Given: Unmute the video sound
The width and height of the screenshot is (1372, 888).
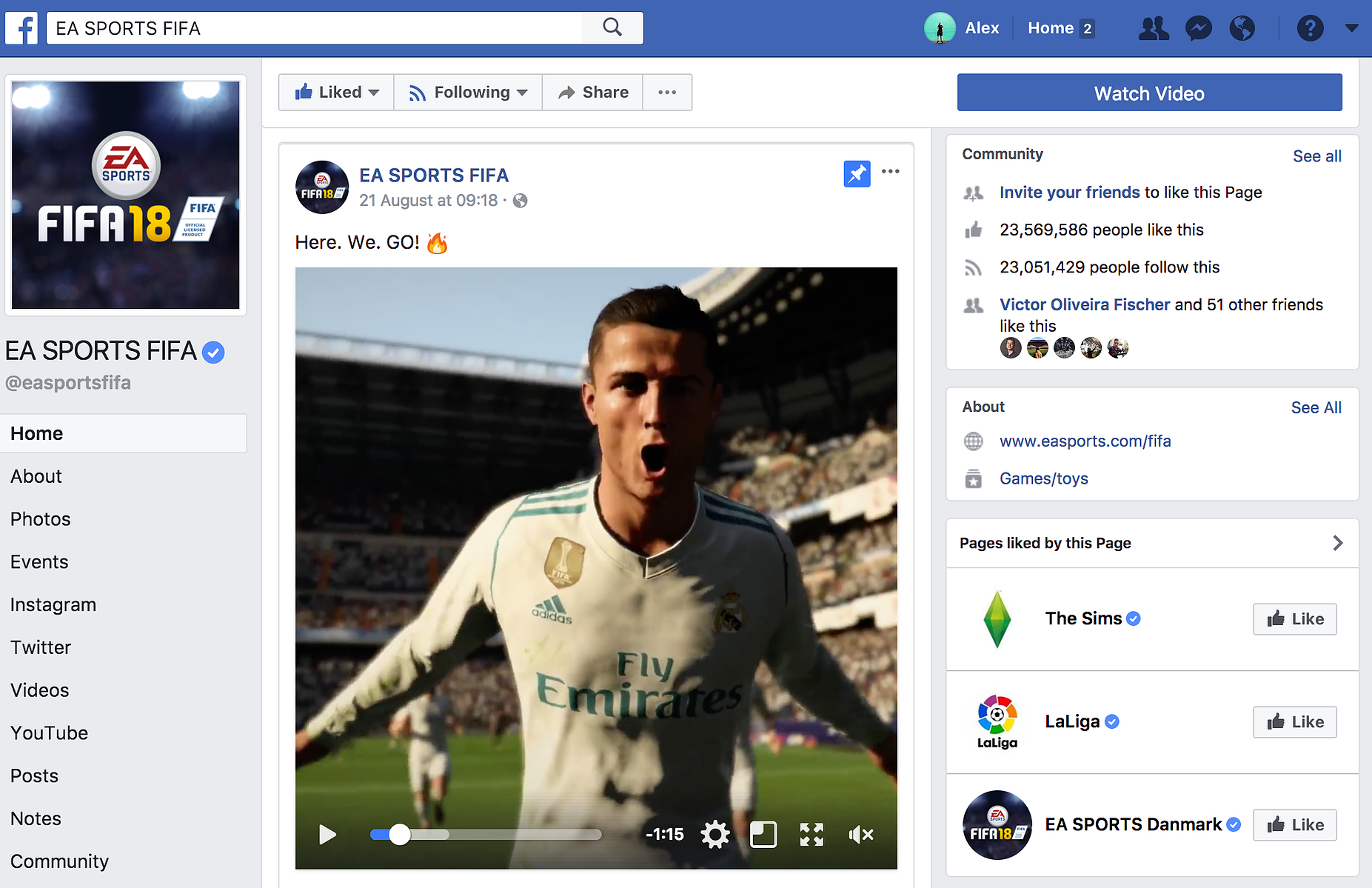Looking at the screenshot, I should tap(860, 835).
